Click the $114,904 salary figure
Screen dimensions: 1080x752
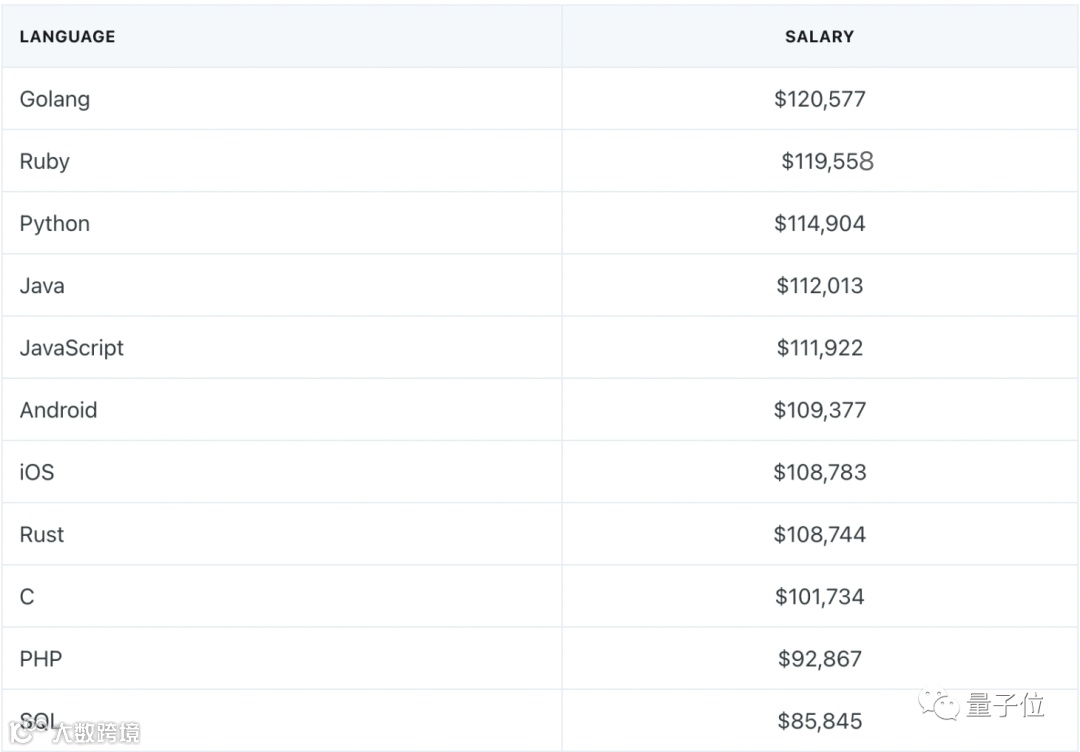(819, 223)
